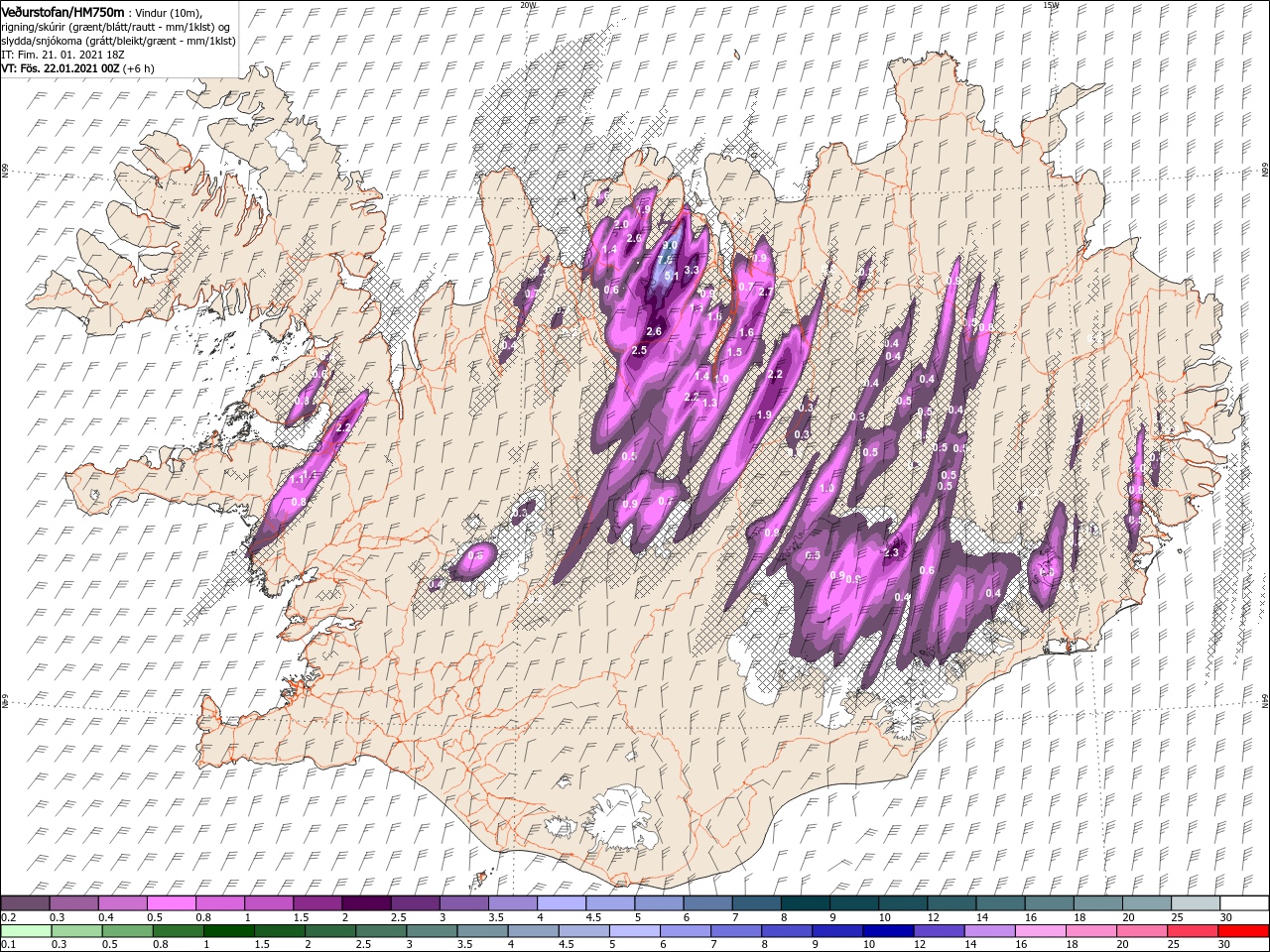Click the '2.3' value in the southeast snow area

890,552
